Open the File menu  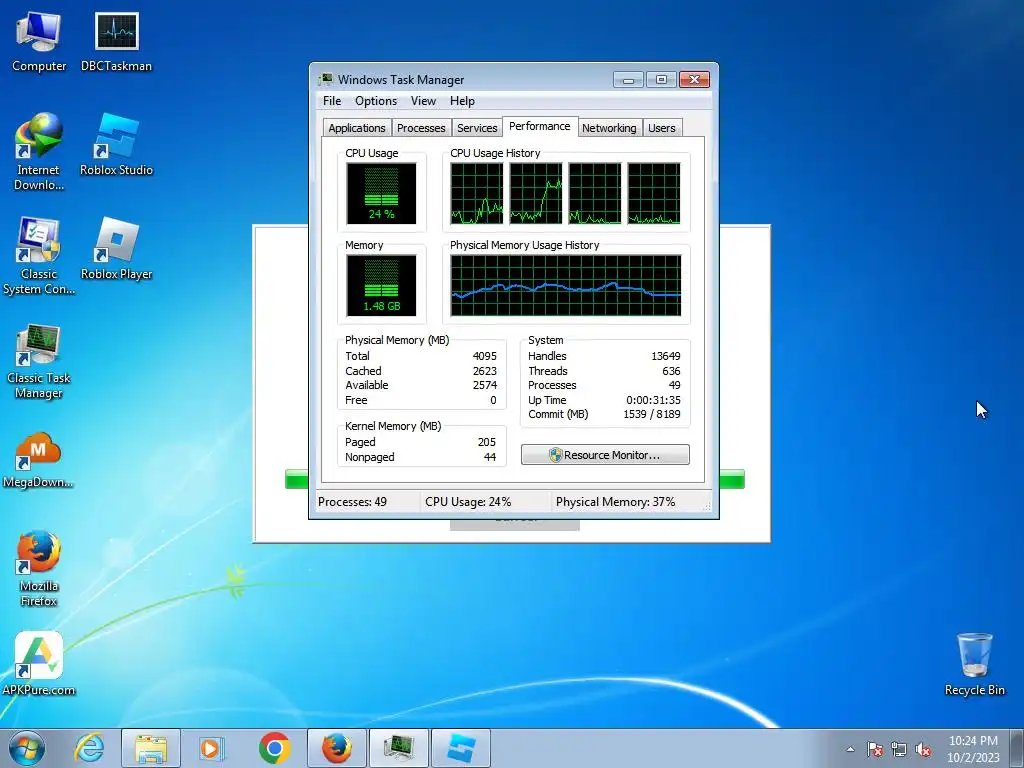(x=332, y=101)
